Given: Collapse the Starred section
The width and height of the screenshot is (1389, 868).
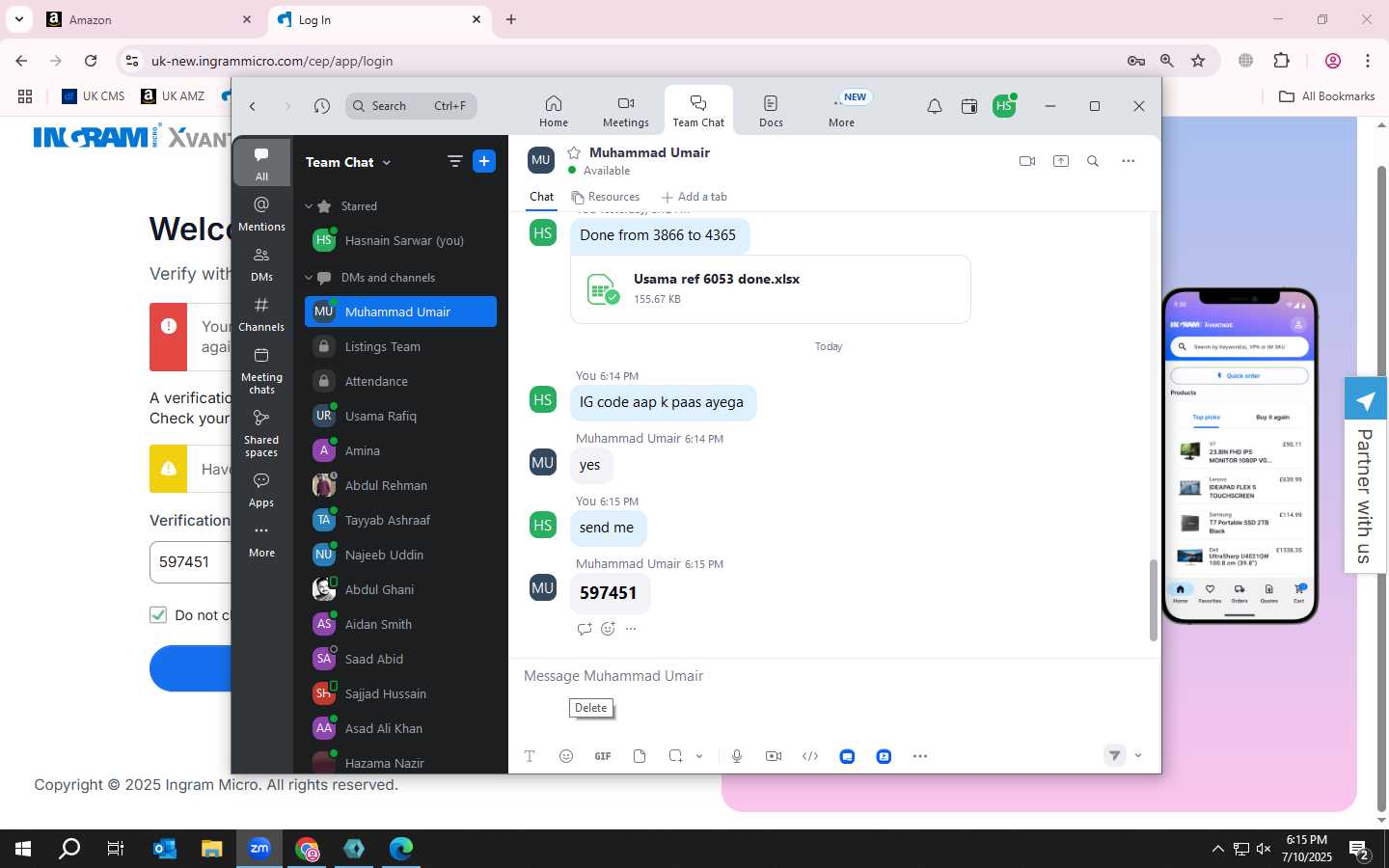Looking at the screenshot, I should (x=309, y=206).
